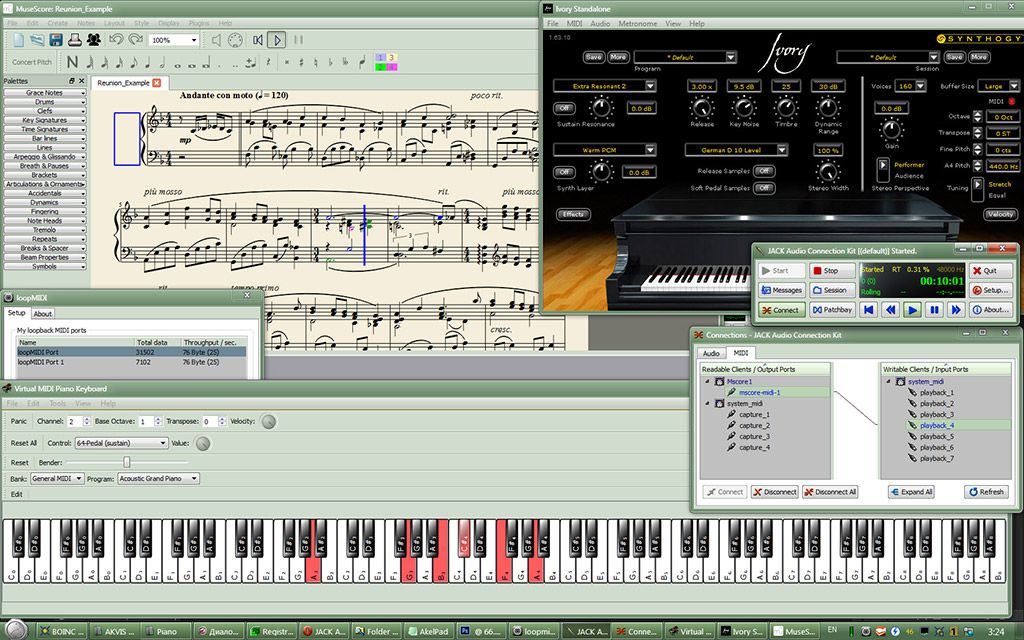Toggle Concert Pitch button

pyautogui.click(x=32, y=62)
